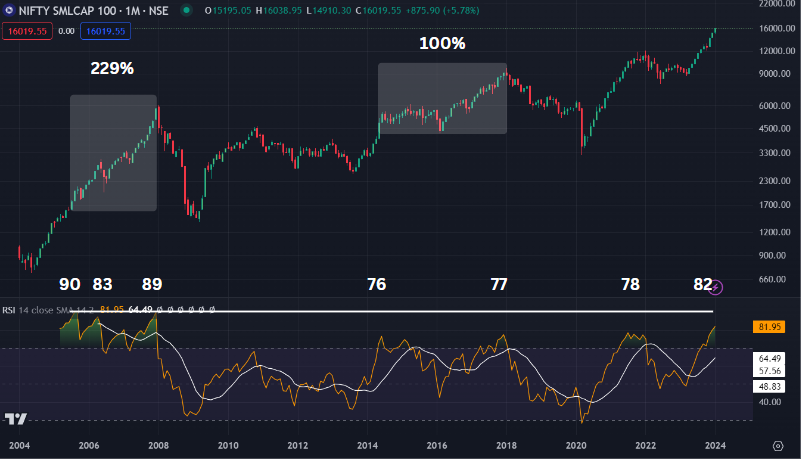
Task: Click the red 16019.55 sell price button
Action: pyautogui.click(x=27, y=31)
